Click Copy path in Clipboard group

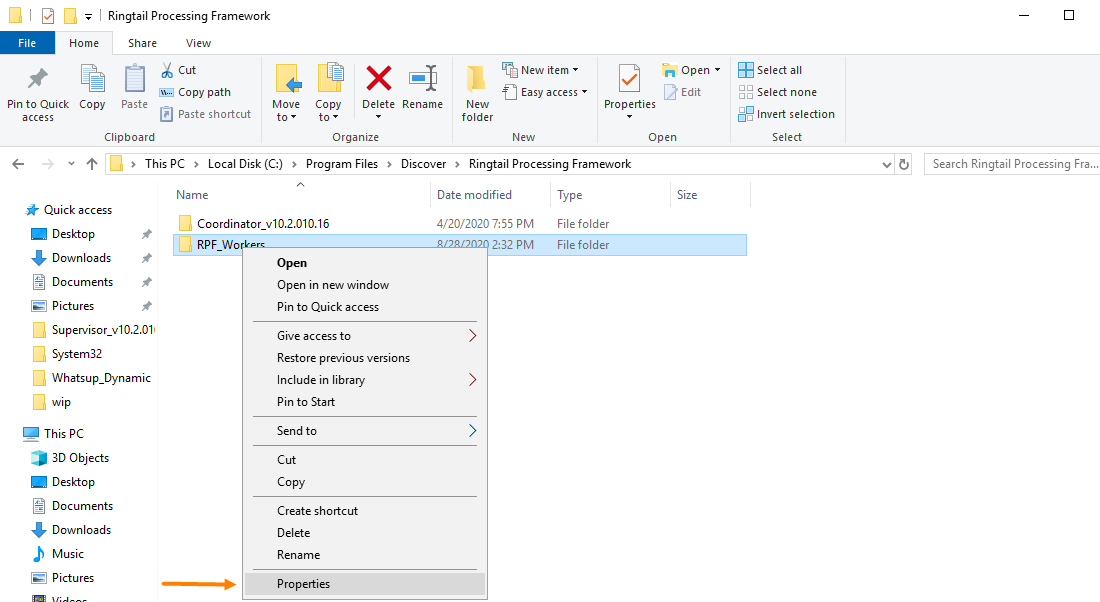point(195,92)
